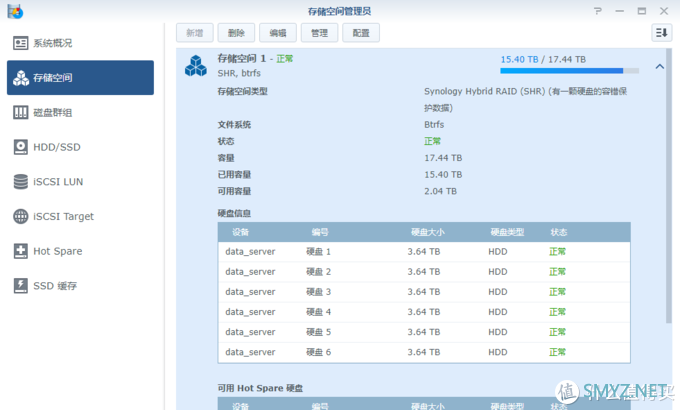The width and height of the screenshot is (680, 410).
Task: Click the 编号 column header in 硬盘信息
Action: 320,232
